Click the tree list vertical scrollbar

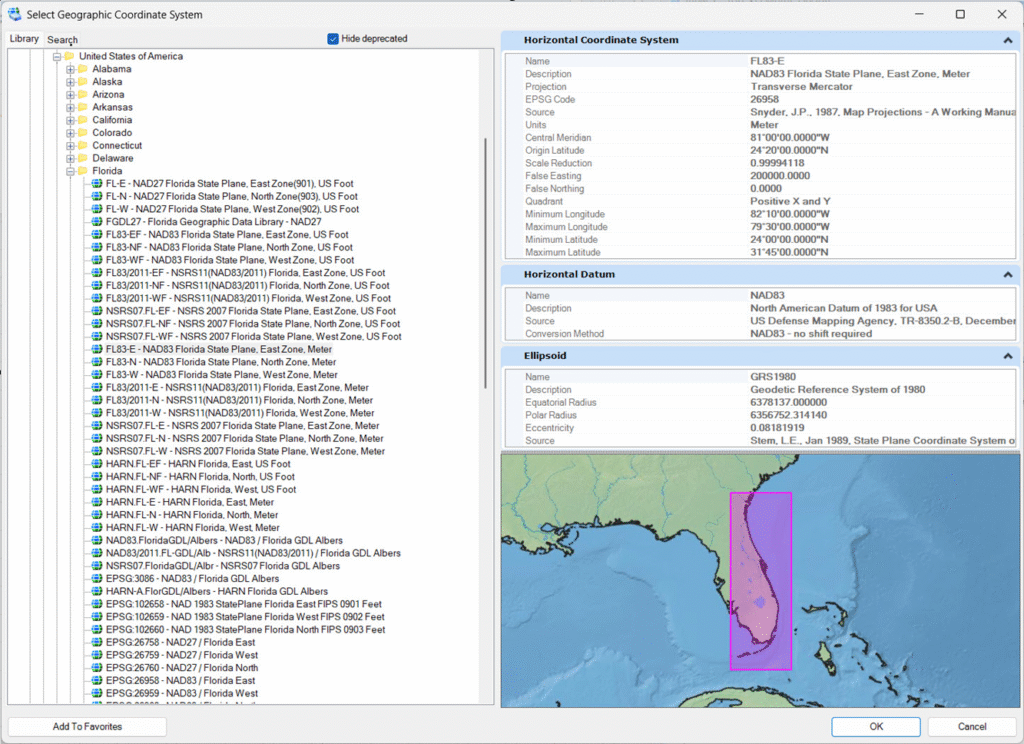click(x=485, y=263)
